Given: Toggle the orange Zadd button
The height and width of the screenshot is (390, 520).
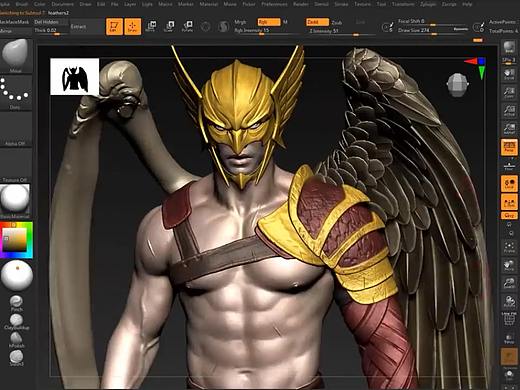Looking at the screenshot, I should point(317,22).
